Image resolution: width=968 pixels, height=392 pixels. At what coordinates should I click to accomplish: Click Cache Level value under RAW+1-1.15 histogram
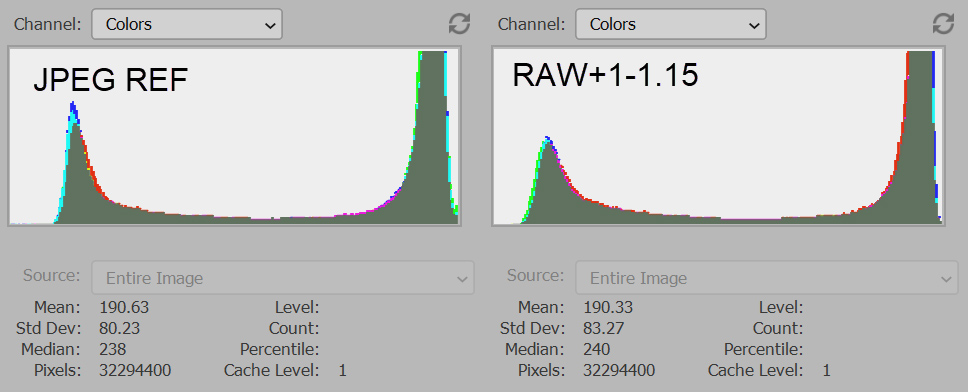[827, 370]
